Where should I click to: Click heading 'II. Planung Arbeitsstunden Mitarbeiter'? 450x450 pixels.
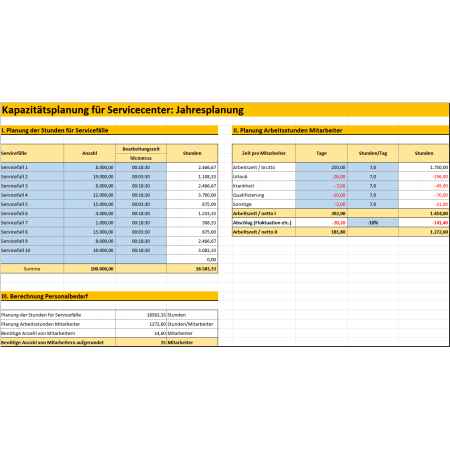[288, 130]
